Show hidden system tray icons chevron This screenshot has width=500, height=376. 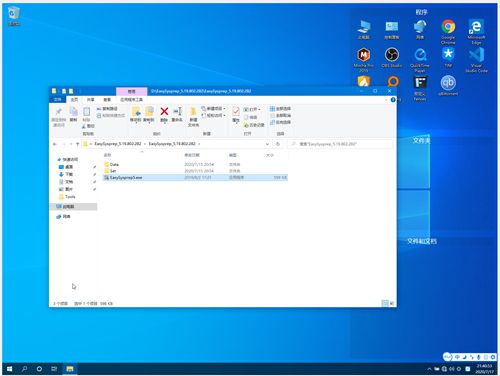429,369
